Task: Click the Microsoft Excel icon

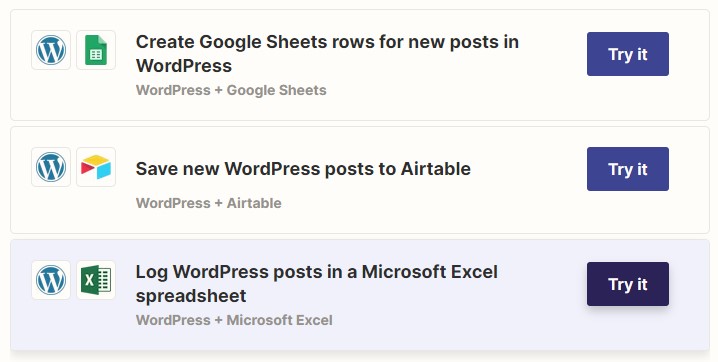Action: click(96, 280)
